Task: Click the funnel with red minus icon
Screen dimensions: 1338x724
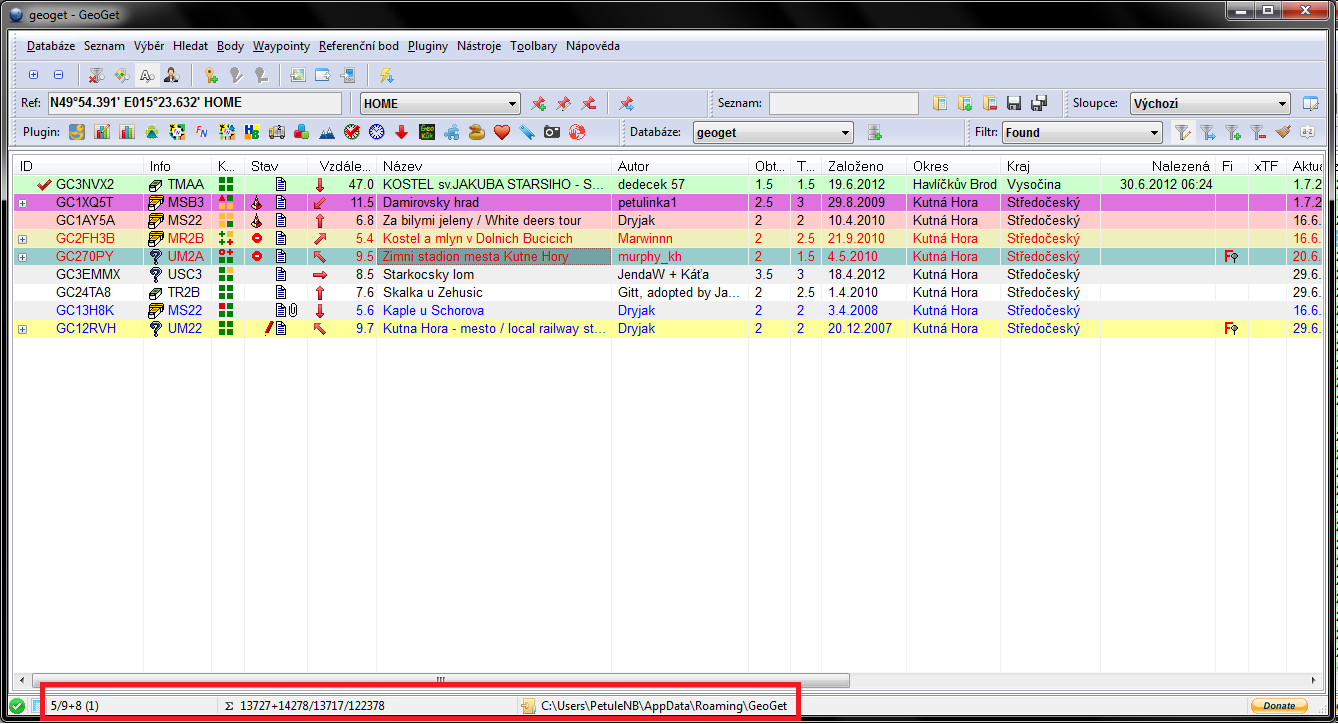Action: coord(1258,132)
